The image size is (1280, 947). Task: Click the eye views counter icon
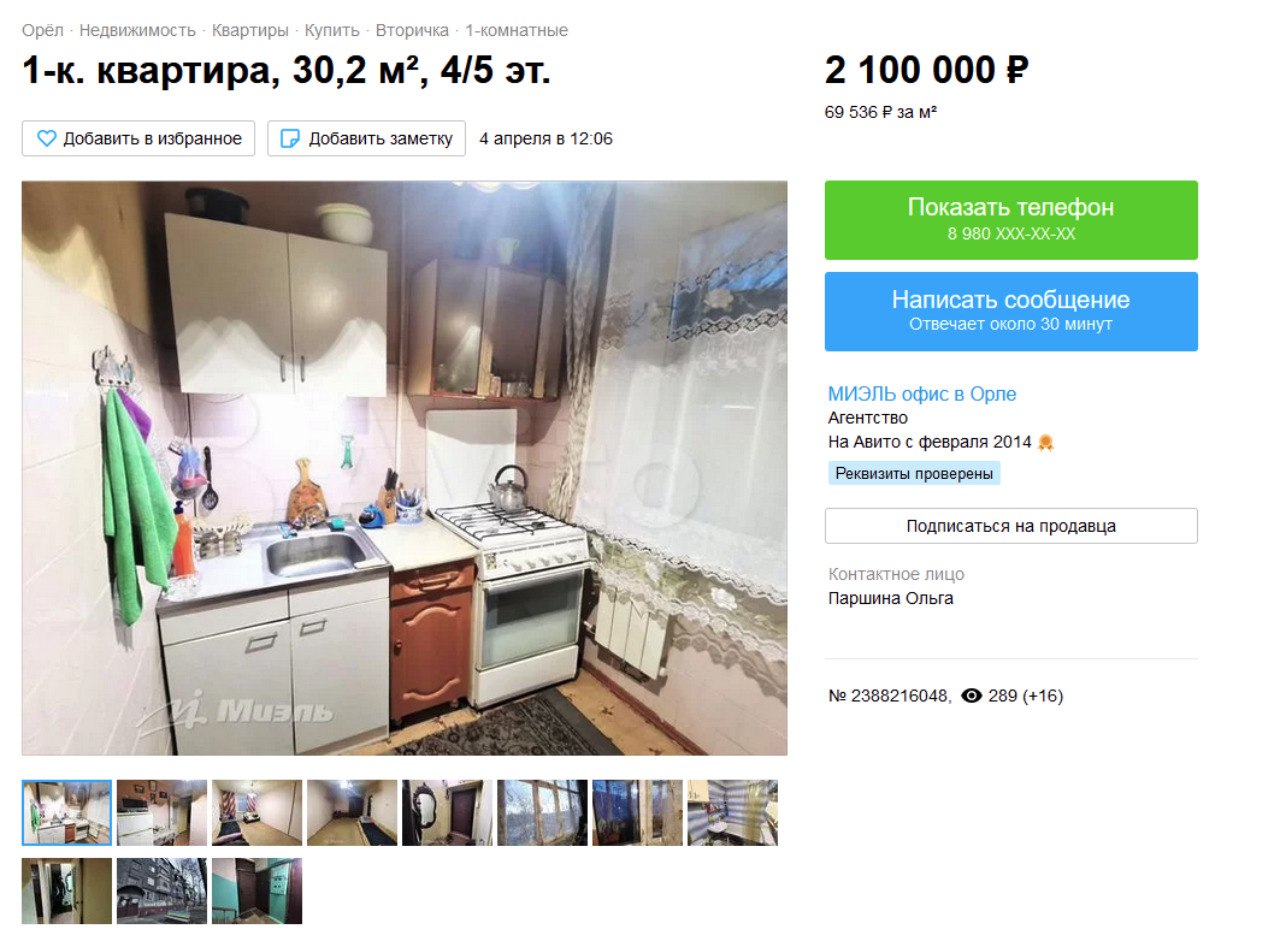click(971, 696)
